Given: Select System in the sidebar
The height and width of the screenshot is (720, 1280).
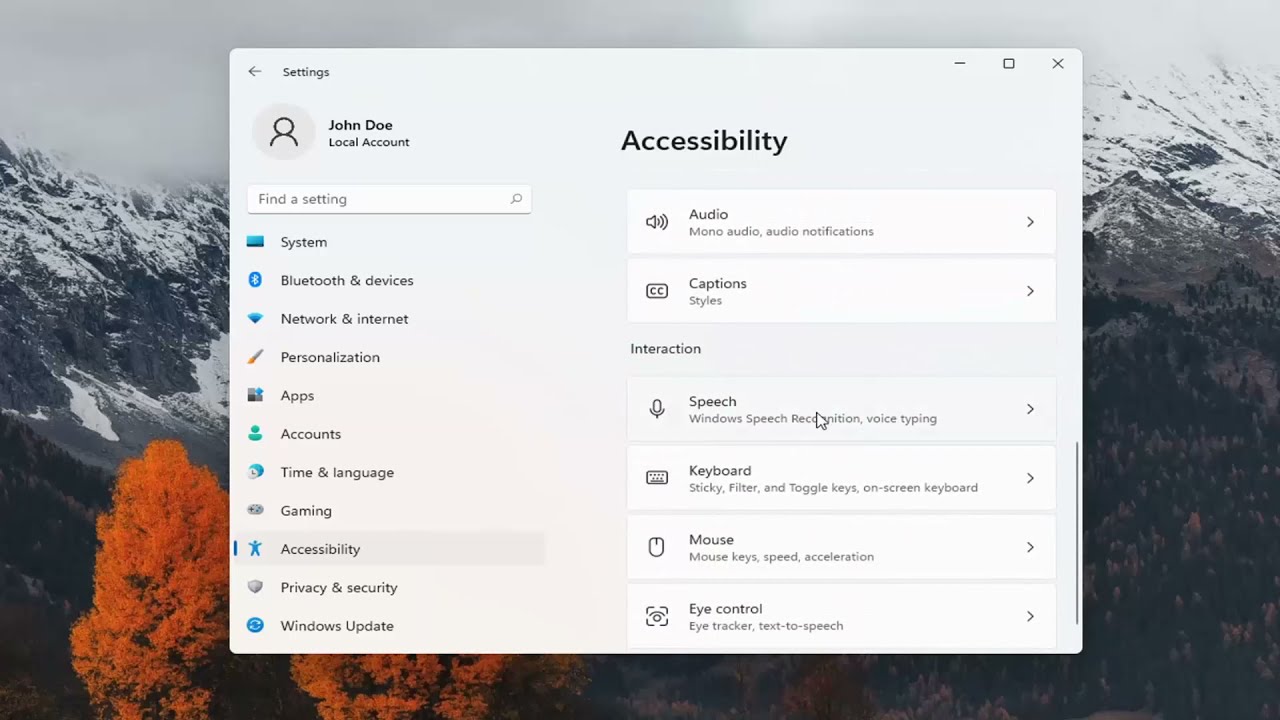Looking at the screenshot, I should [x=389, y=242].
